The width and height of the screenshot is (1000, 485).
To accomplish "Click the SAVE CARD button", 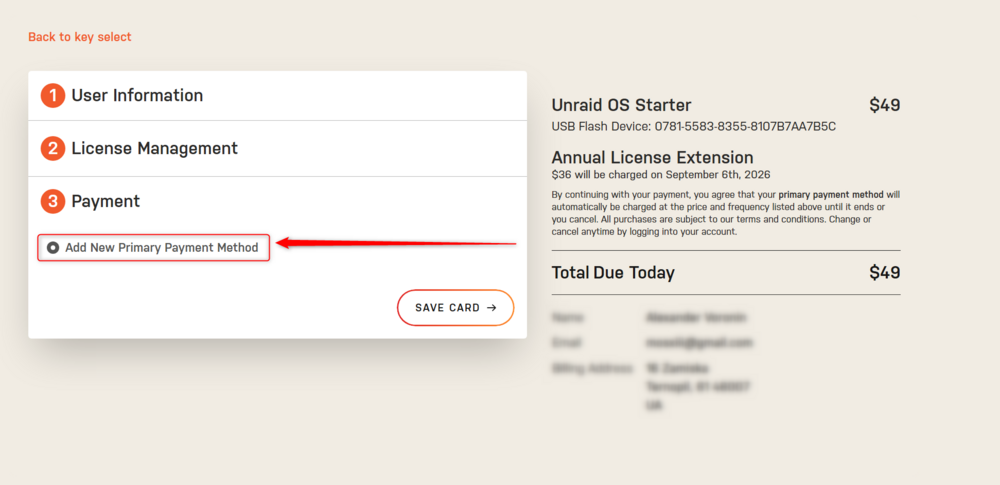I will [x=455, y=308].
